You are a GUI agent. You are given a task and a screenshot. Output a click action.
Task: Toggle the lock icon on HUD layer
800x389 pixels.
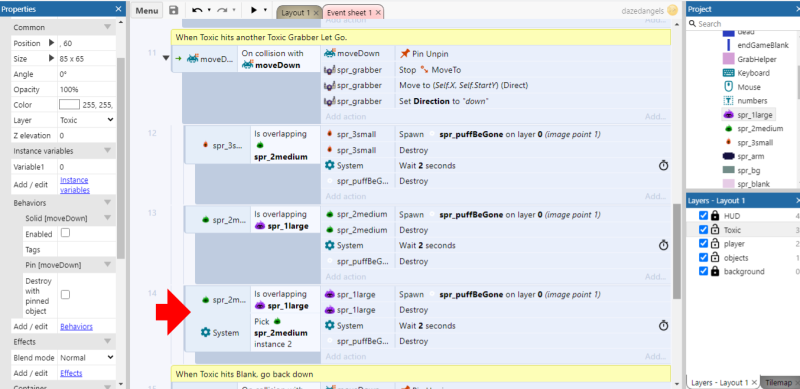[715, 216]
